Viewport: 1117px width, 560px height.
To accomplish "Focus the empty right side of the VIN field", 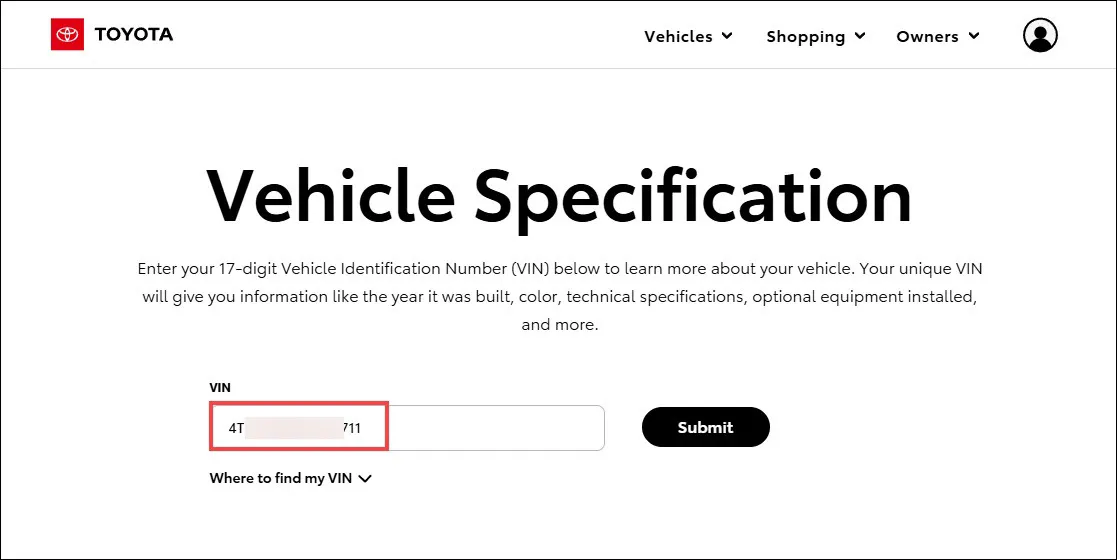I will 496,427.
